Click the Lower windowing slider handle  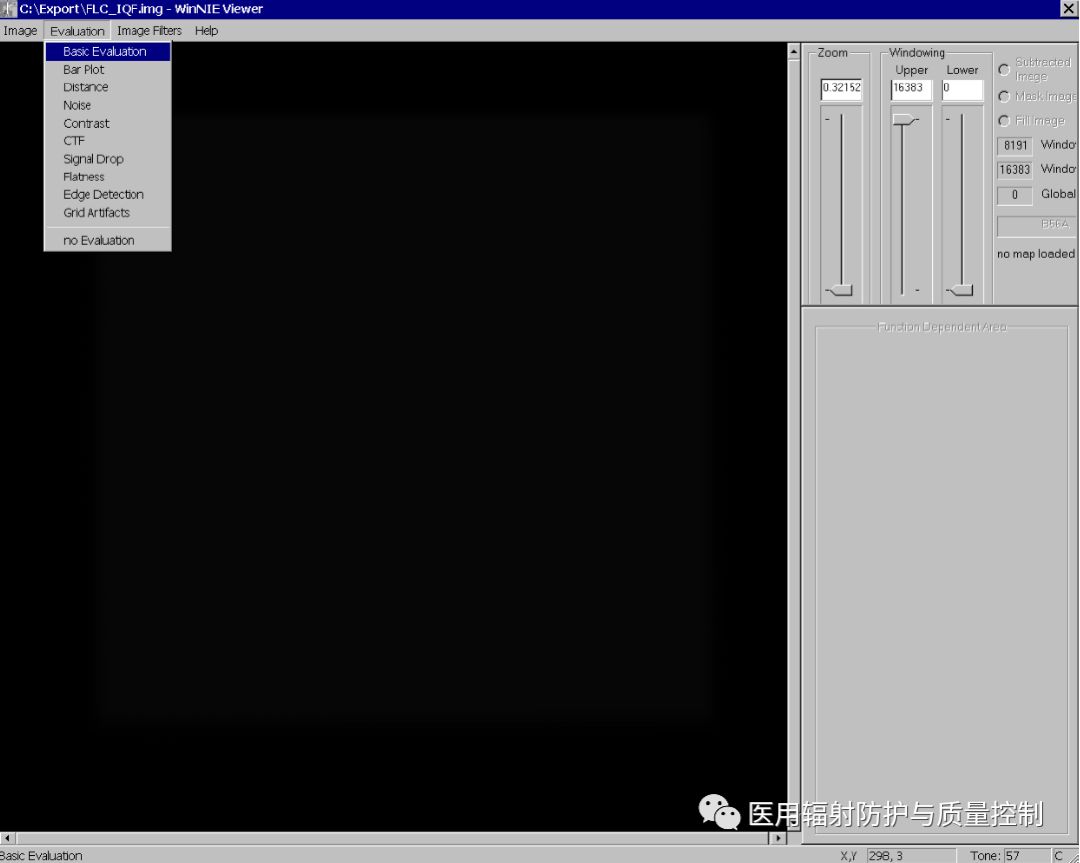click(x=960, y=290)
